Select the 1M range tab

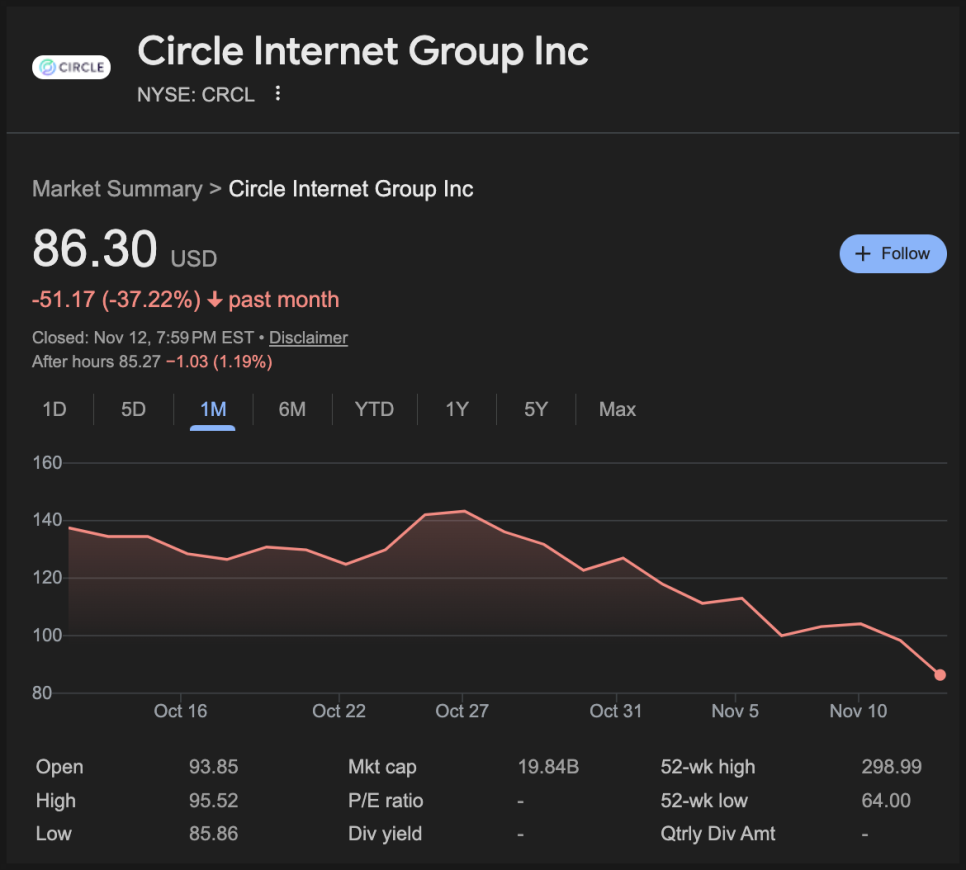coord(213,409)
